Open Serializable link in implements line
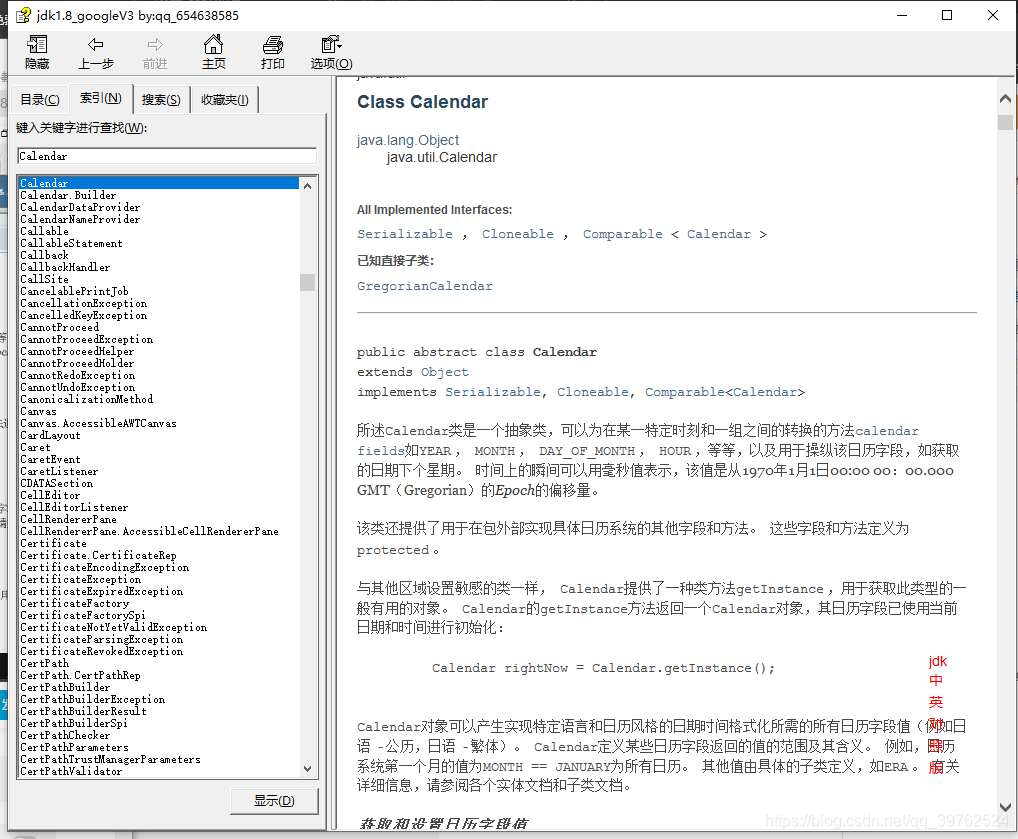The width and height of the screenshot is (1018, 839). (x=493, y=392)
